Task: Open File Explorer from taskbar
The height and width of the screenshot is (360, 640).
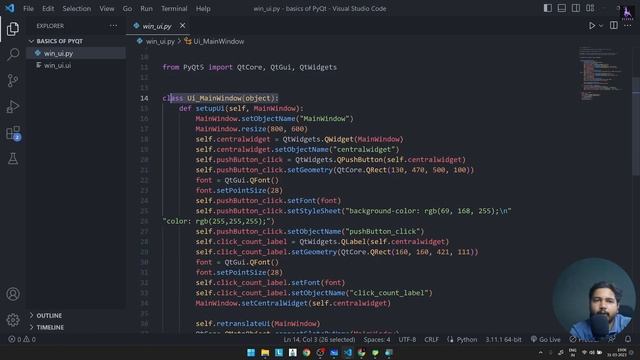Action: [265, 353]
